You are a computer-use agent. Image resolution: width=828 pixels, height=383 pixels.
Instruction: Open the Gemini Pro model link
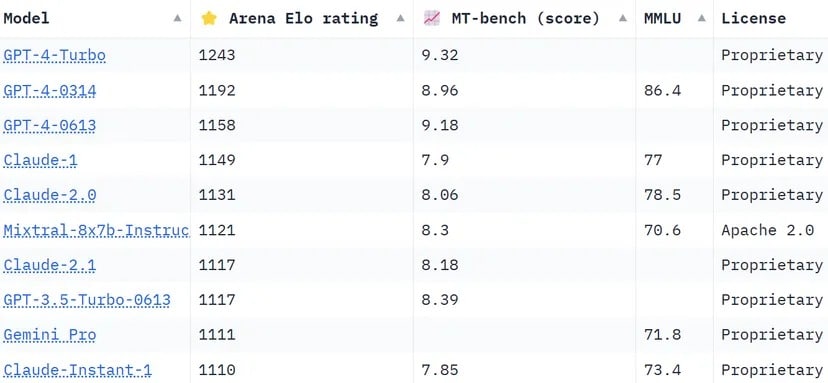[x=50, y=335]
